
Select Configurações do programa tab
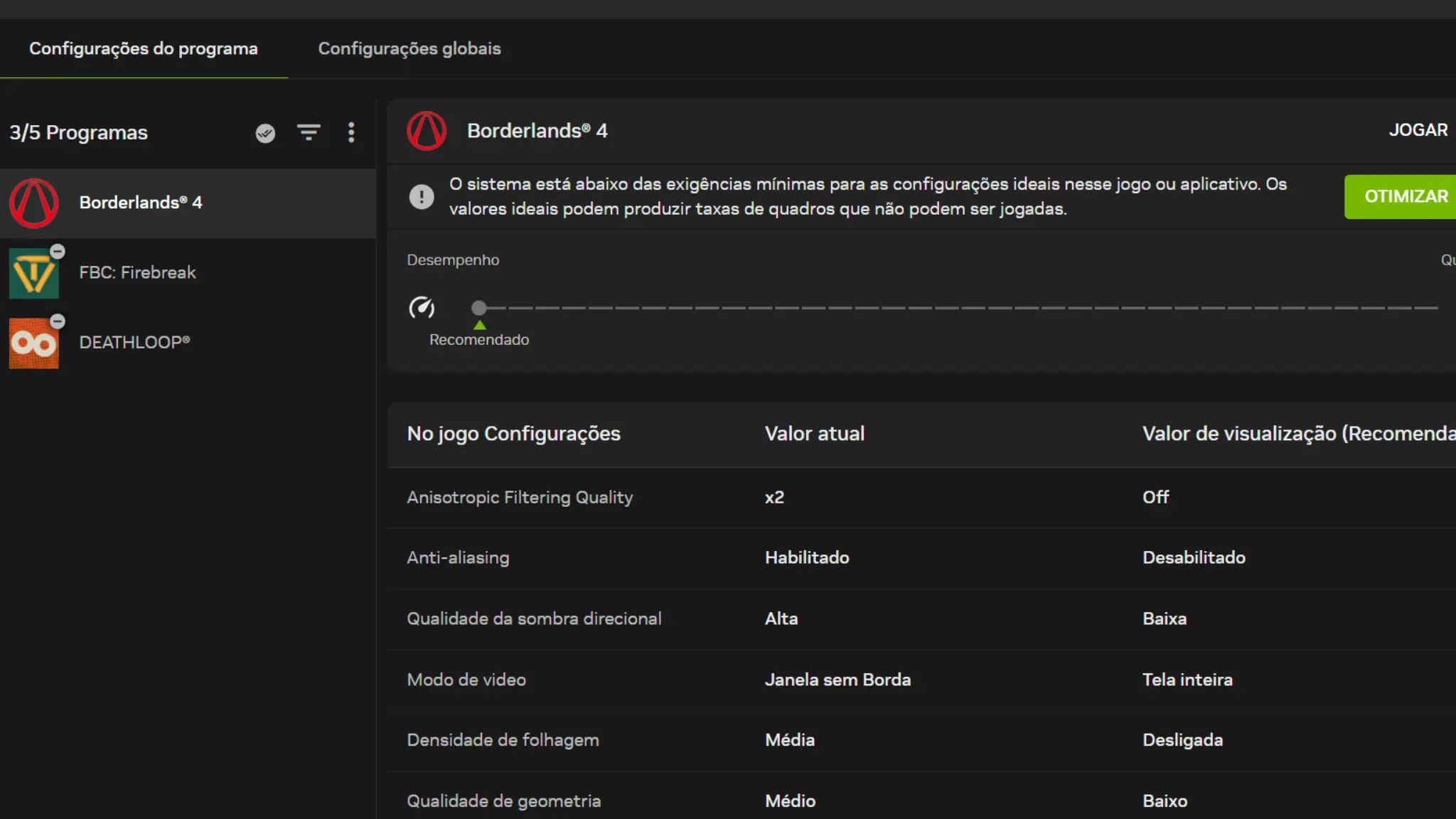click(144, 48)
